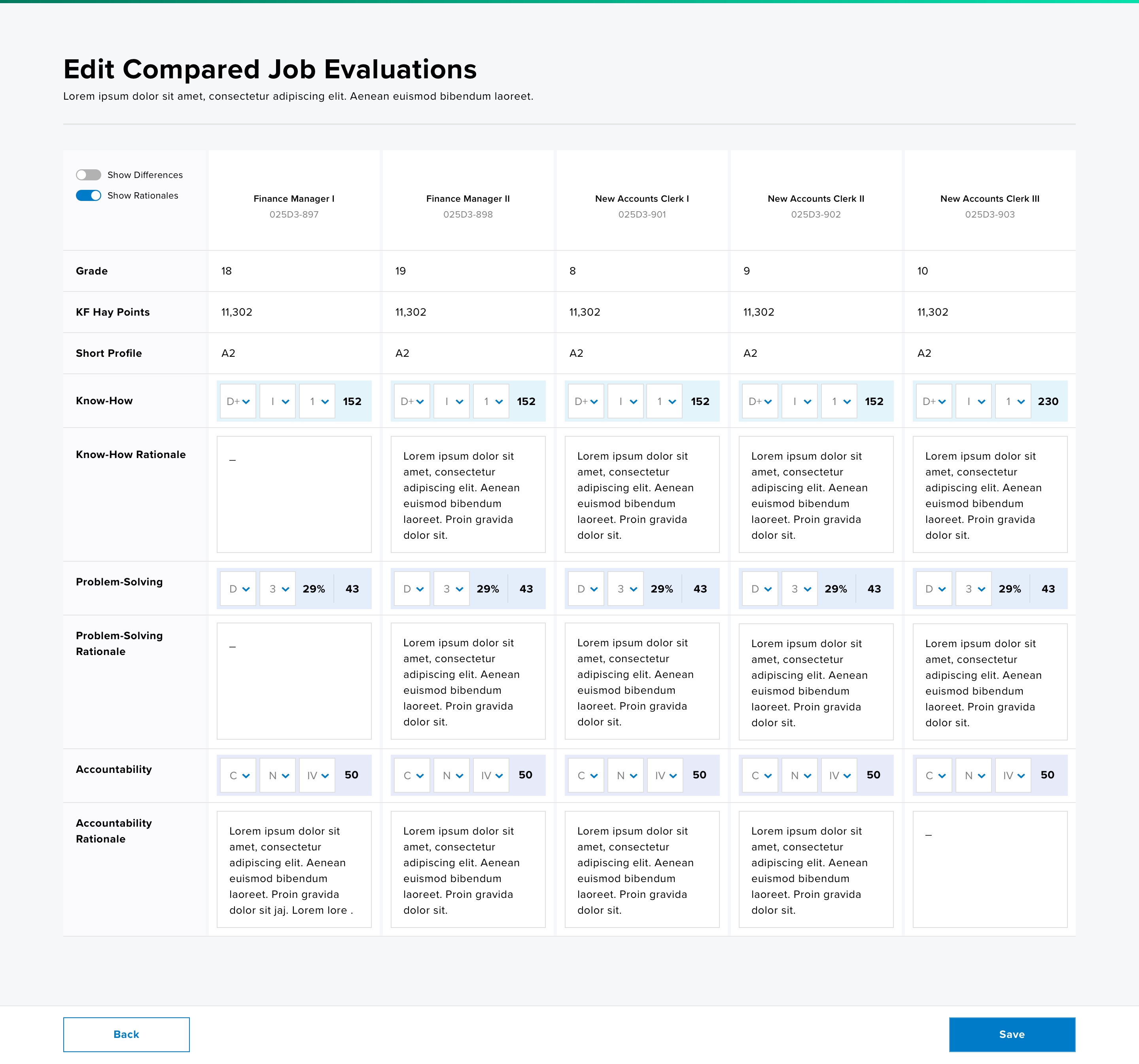Open New Accounts Clerk III Know-How '1' dropdown
The height and width of the screenshot is (1064, 1139).
tap(1013, 401)
